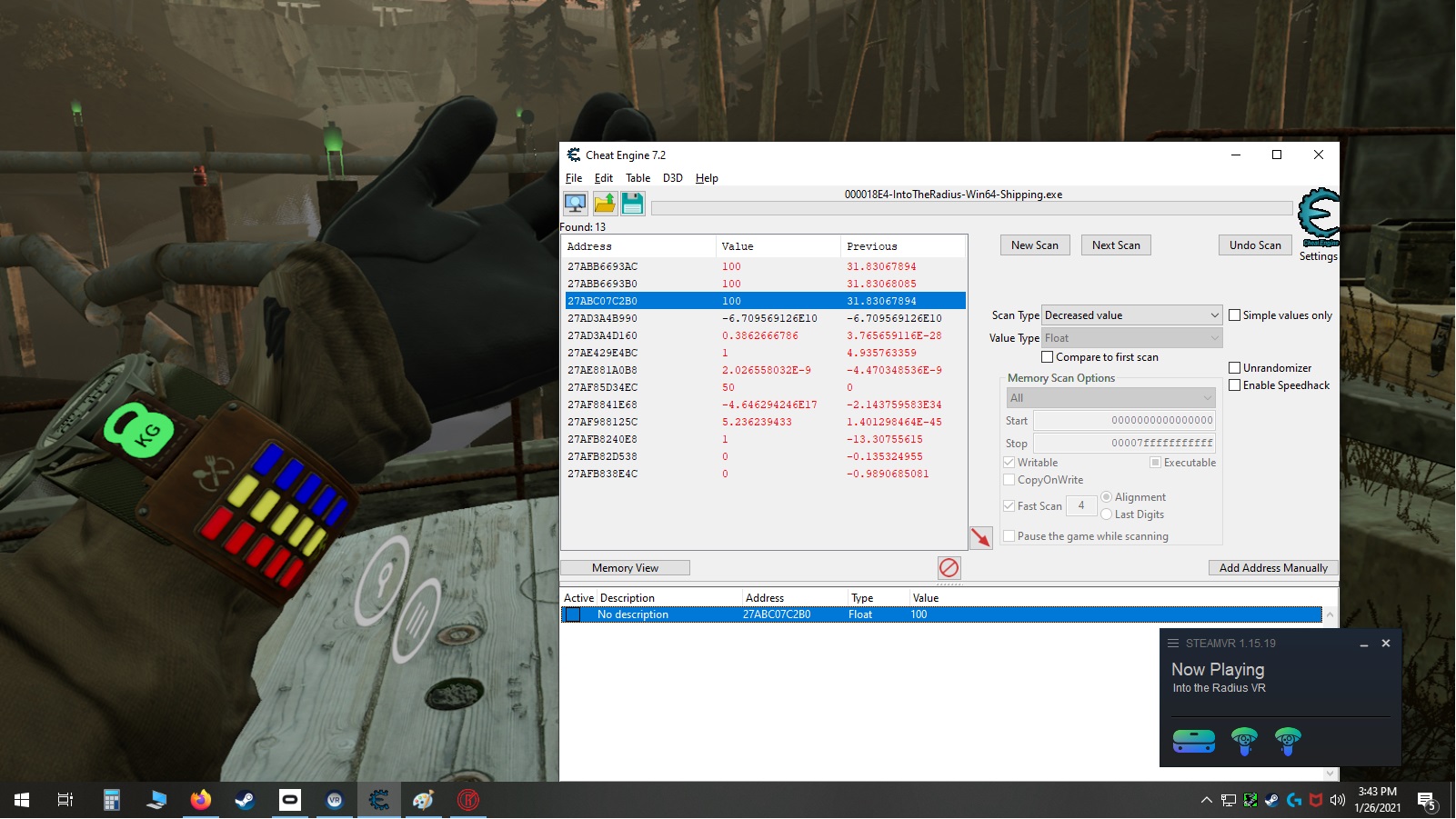Image resolution: width=1456 pixels, height=819 pixels.
Task: Toggle the Enable Speedhack checkbox
Action: point(1234,385)
